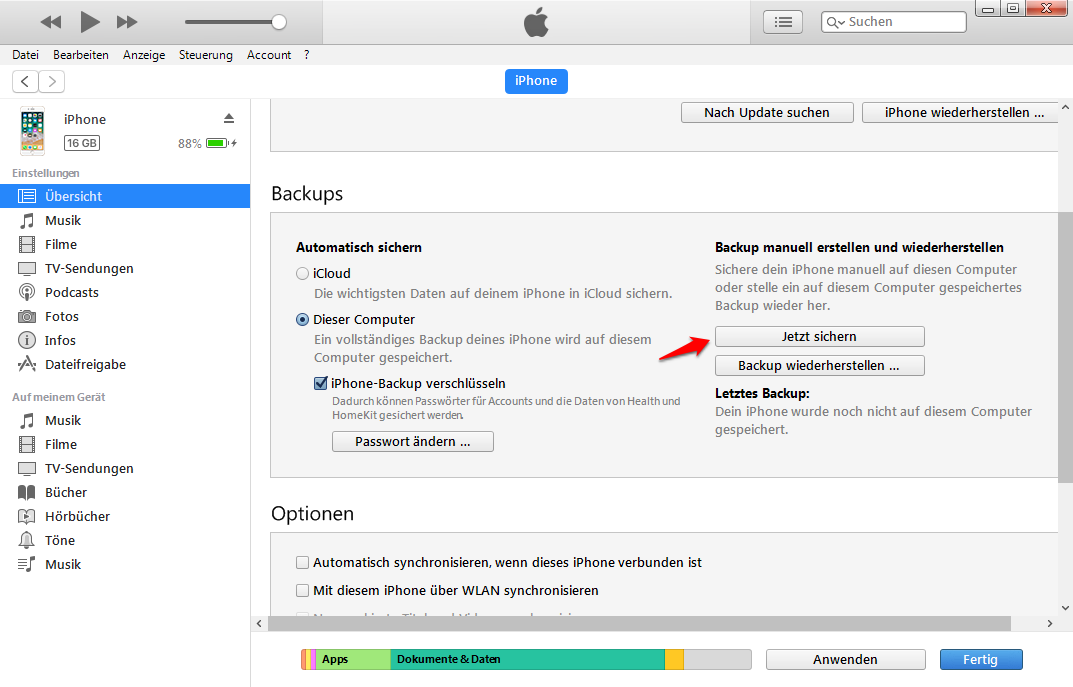
Task: Toggle iPhone-Backup verschlüsseln checkbox
Action: (320, 383)
